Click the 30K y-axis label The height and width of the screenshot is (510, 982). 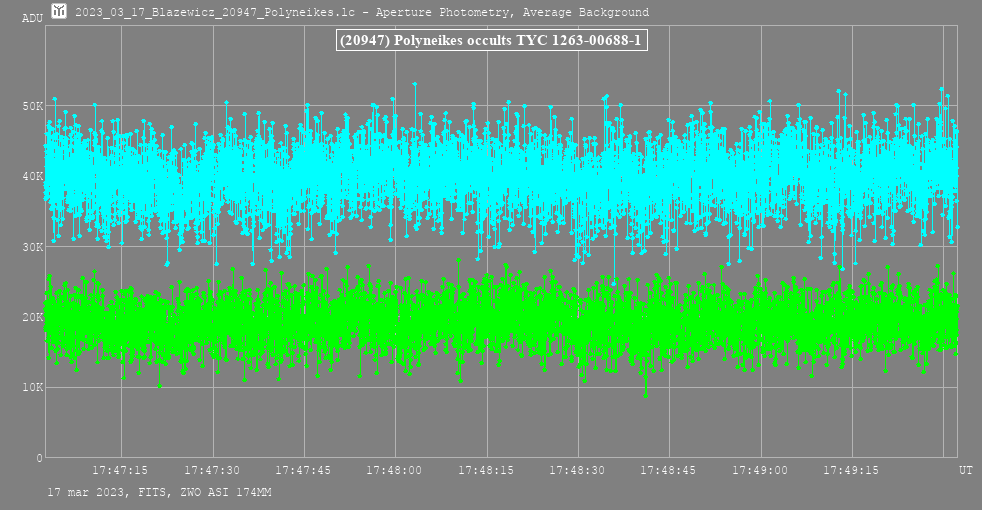pos(33,247)
